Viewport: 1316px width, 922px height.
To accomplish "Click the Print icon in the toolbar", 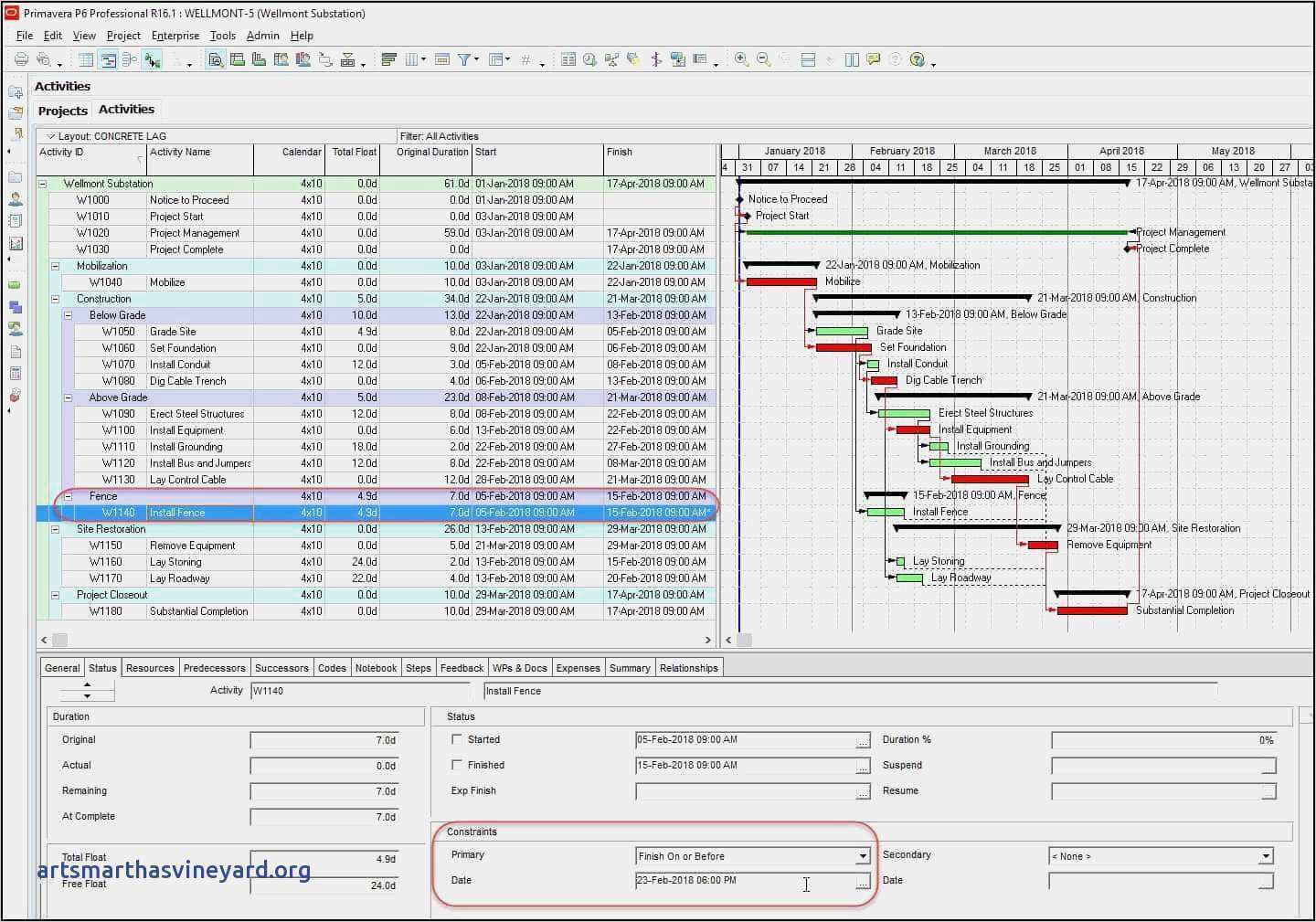I will tap(21, 60).
